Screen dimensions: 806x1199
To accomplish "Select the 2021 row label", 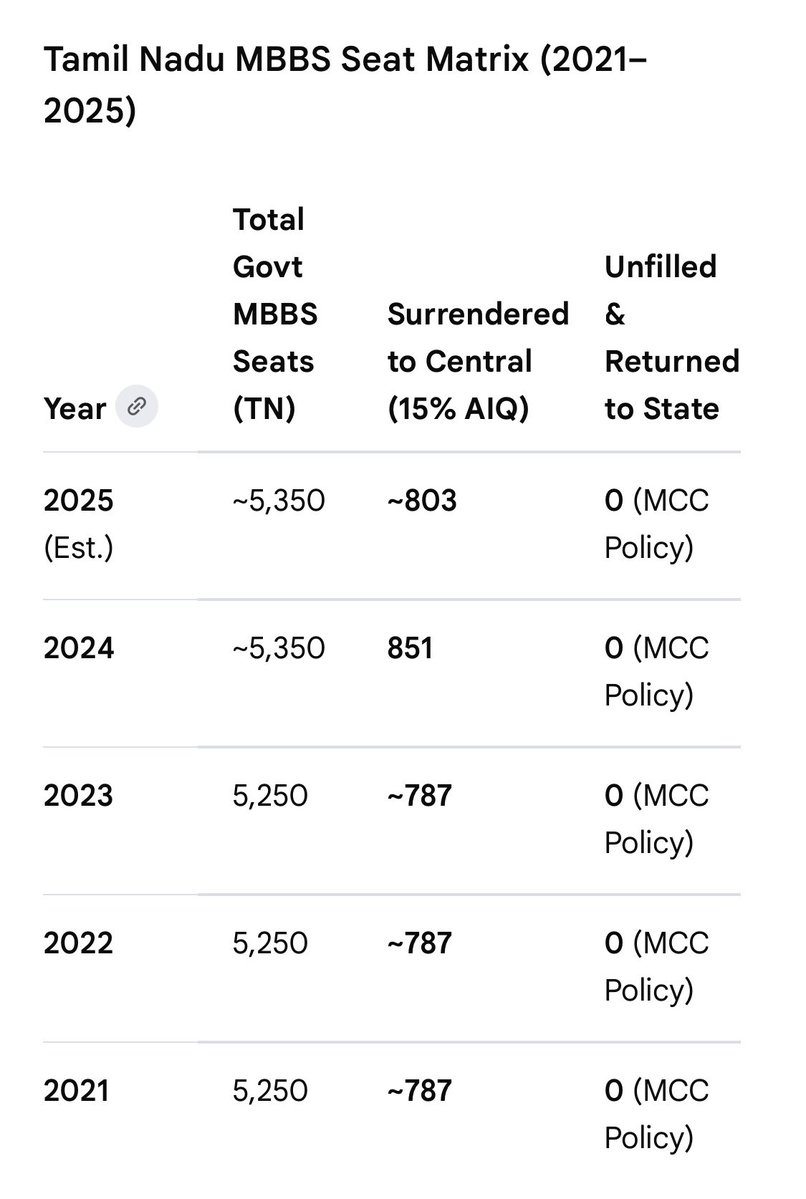I will (76, 1090).
